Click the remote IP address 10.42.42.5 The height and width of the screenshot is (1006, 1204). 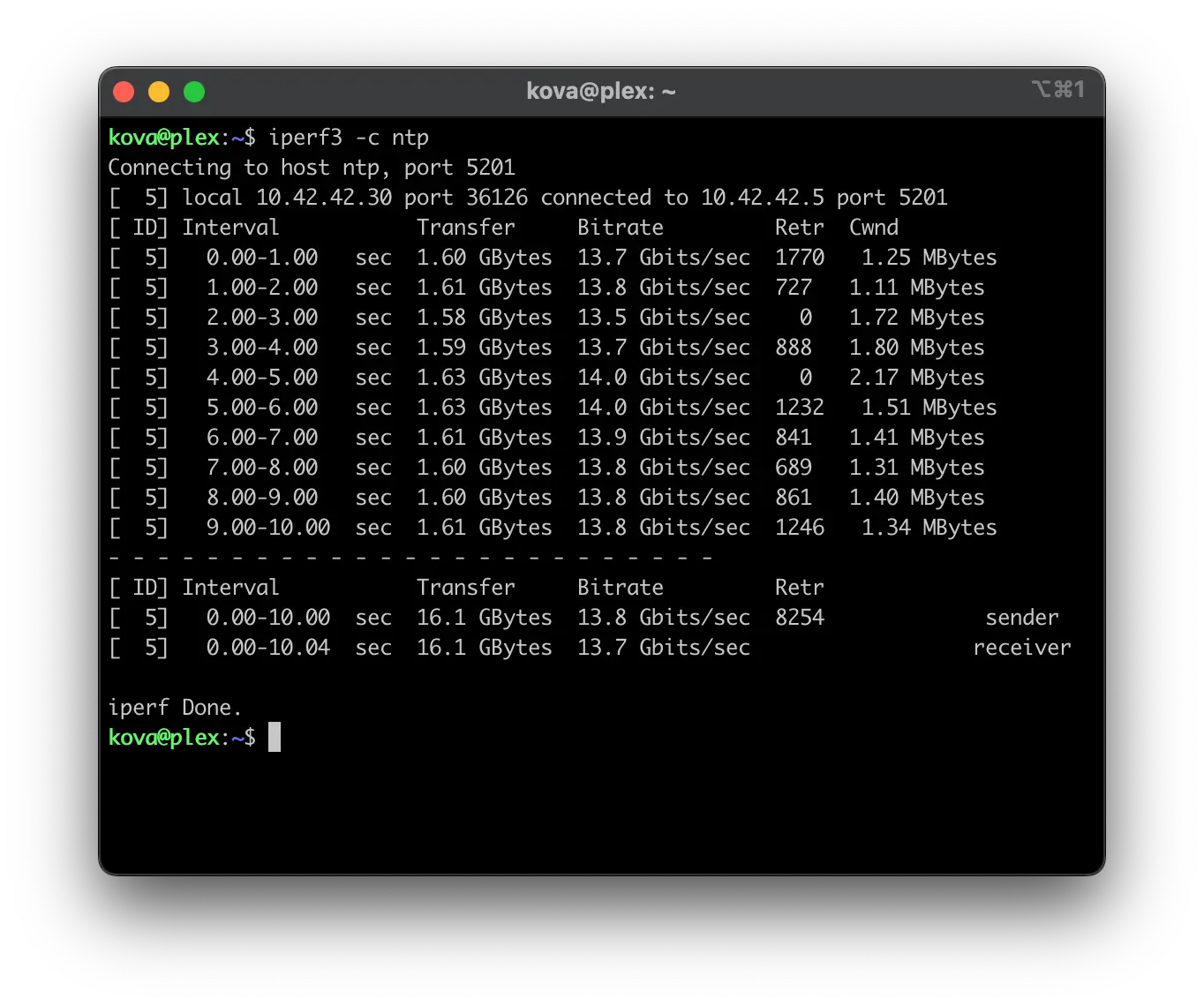click(762, 198)
